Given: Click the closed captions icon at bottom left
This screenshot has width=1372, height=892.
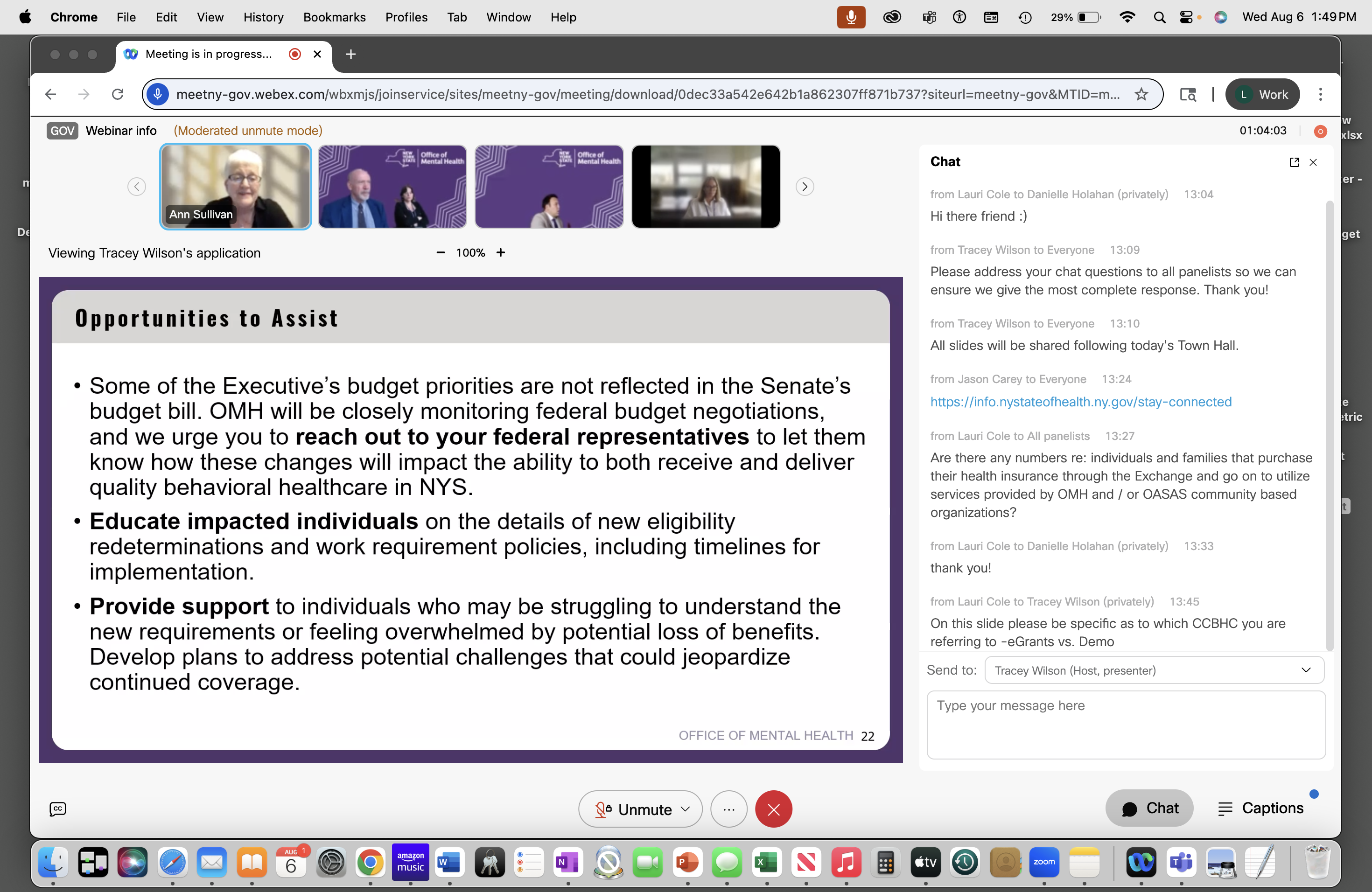Looking at the screenshot, I should (58, 809).
